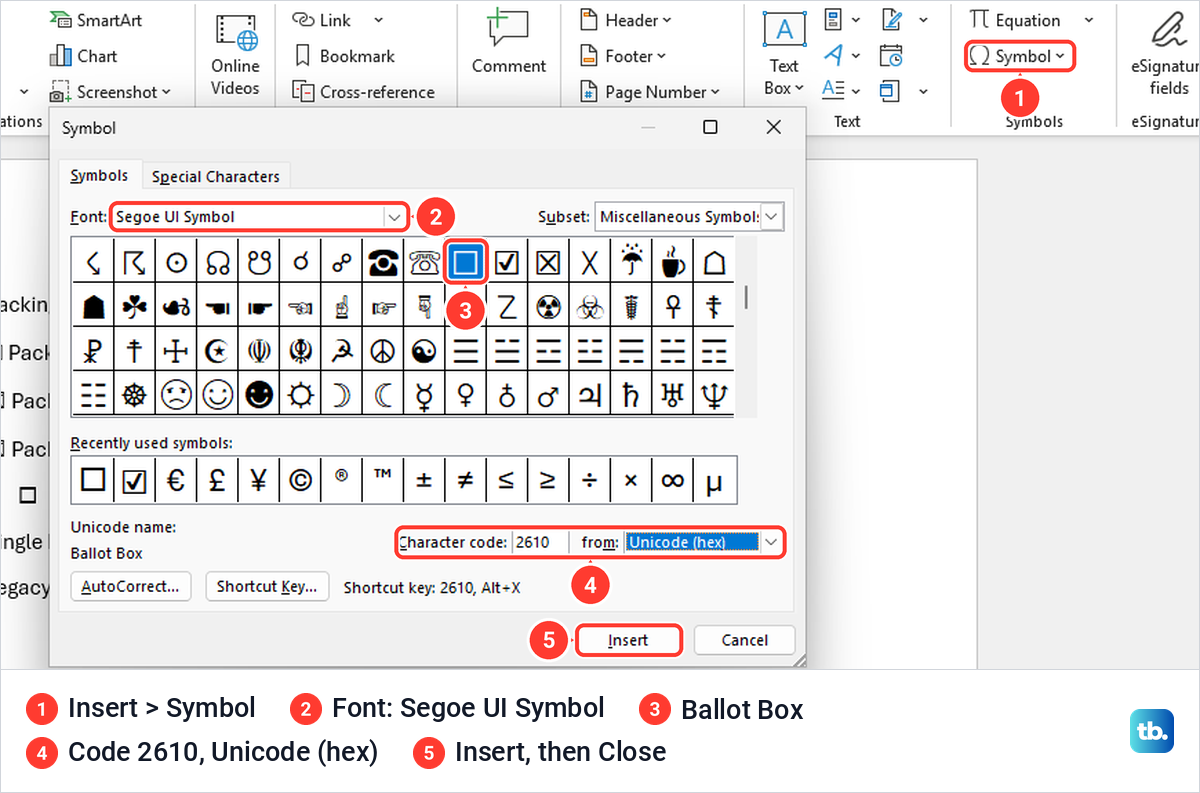Viewport: 1200px width, 793px height.
Task: Click the Shortcut Key... button
Action: (x=267, y=586)
